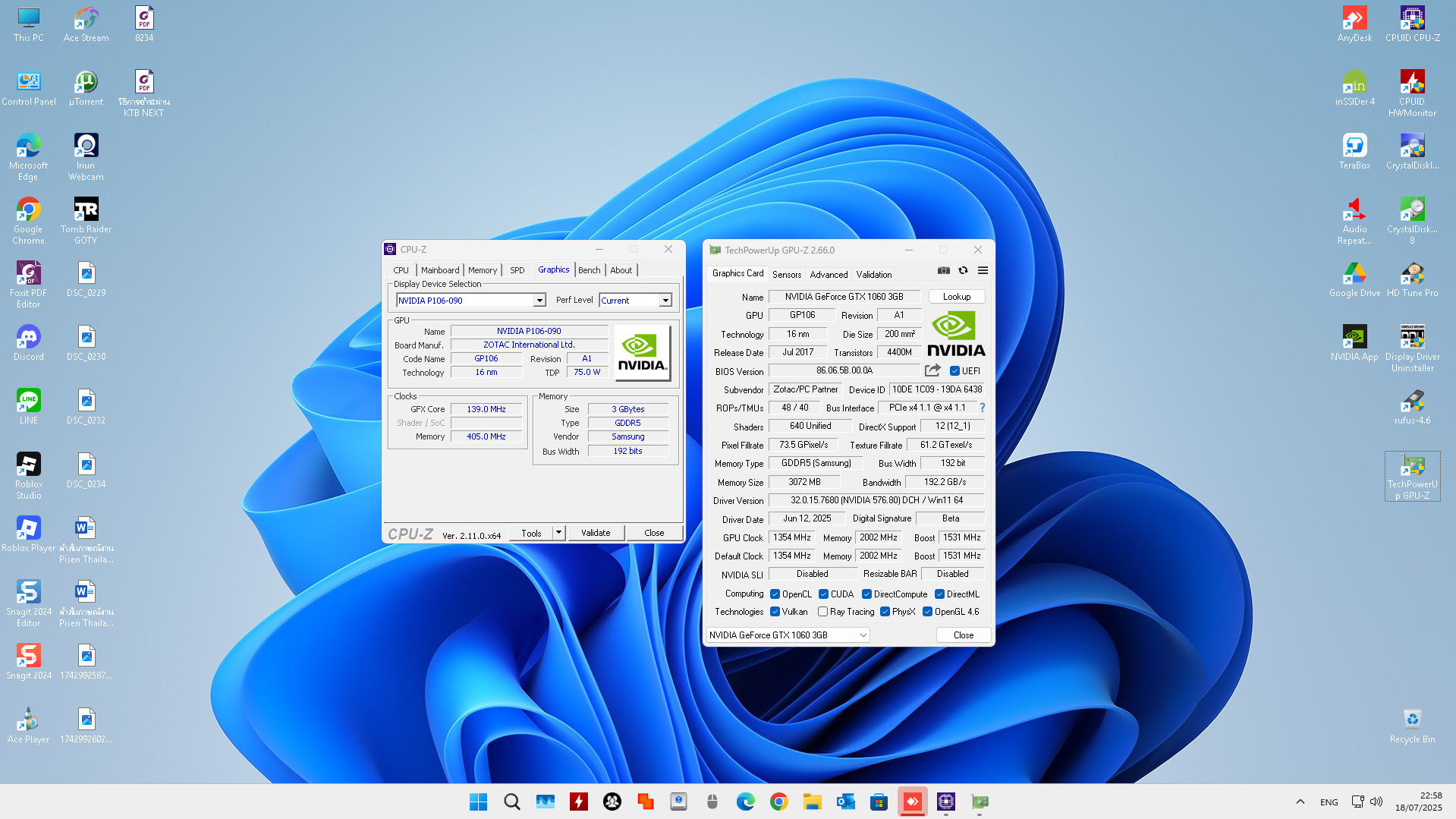Click the Bus Interface question mark
Screen dimensions: 1456x819
pos(982,408)
